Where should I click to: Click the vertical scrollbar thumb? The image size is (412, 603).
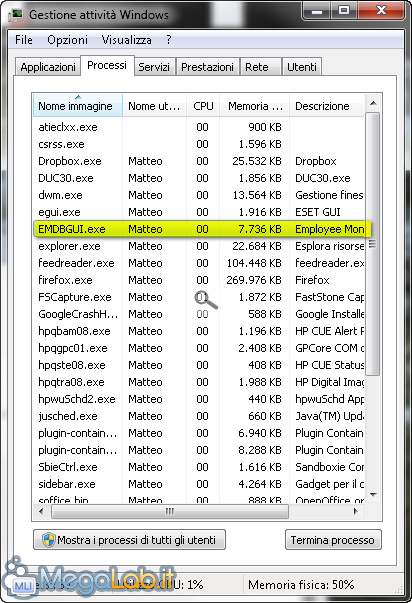[373, 243]
